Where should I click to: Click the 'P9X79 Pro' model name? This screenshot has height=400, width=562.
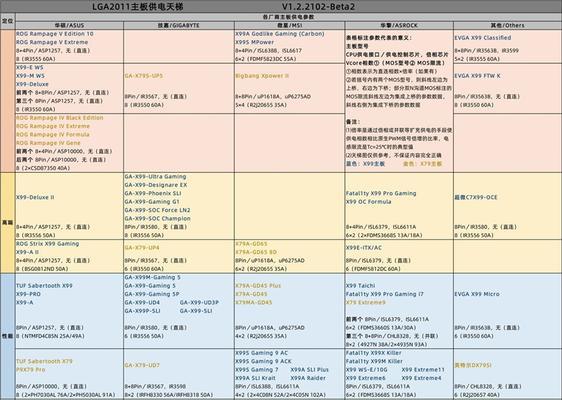(30, 369)
